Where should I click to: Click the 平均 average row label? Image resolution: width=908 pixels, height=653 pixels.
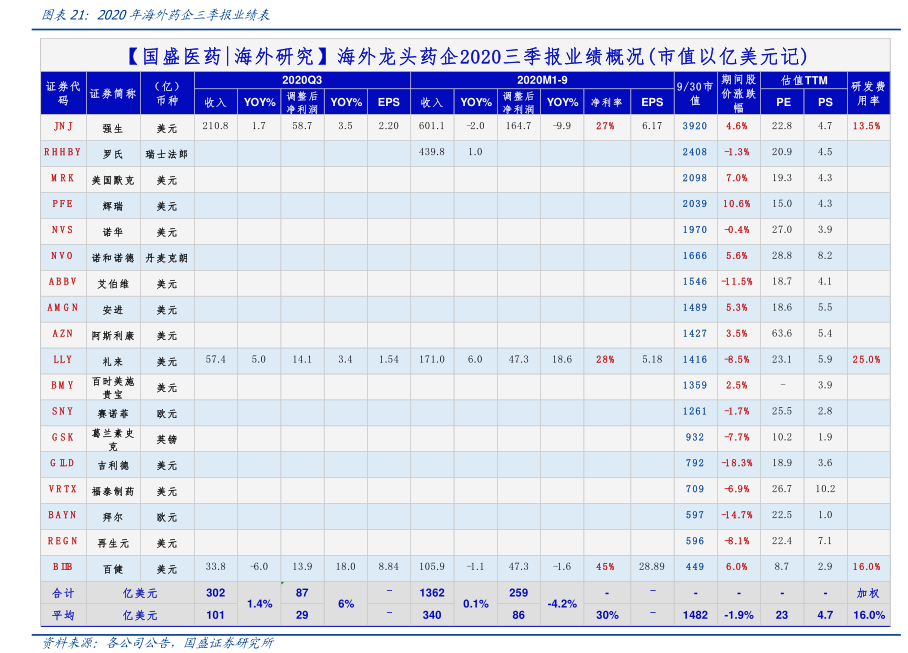(63, 615)
